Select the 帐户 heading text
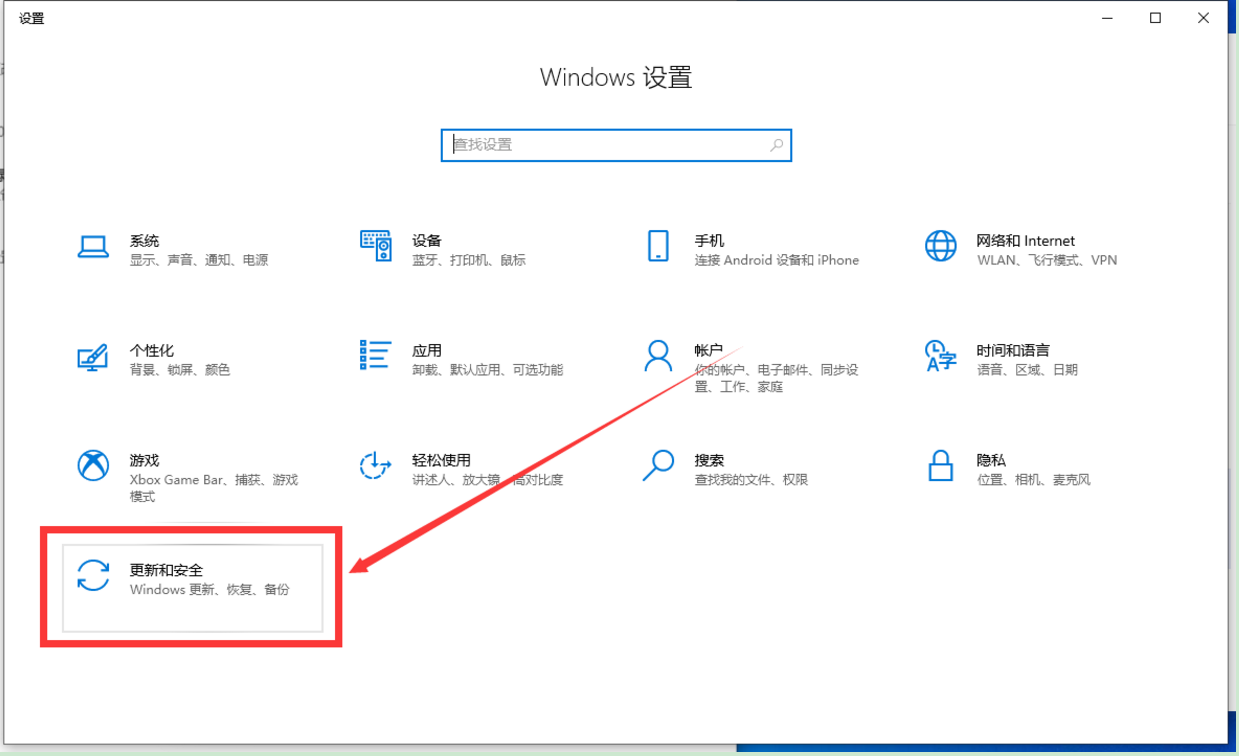 [709, 351]
